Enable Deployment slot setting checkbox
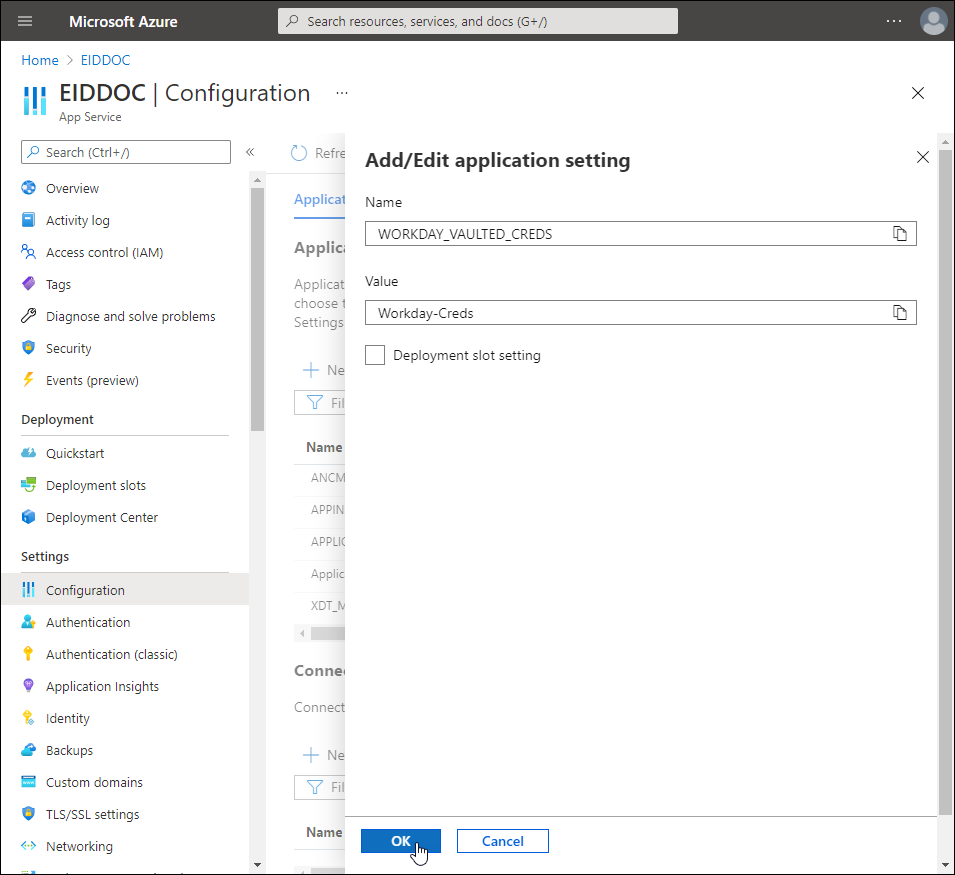The image size is (955, 875). click(375, 355)
